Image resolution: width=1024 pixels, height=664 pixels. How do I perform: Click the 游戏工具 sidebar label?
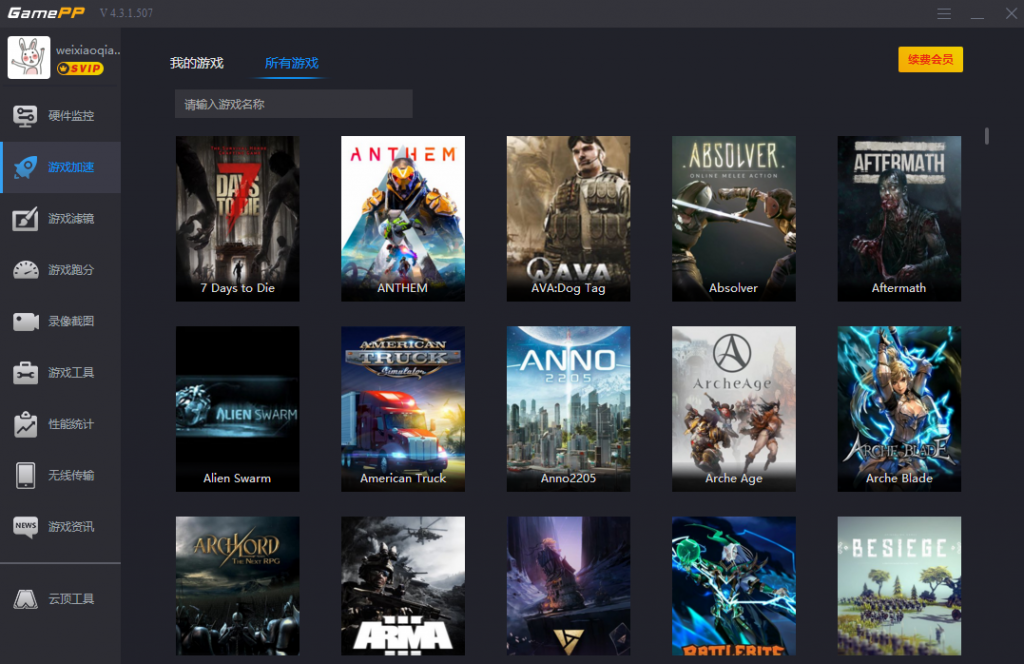(x=71, y=373)
